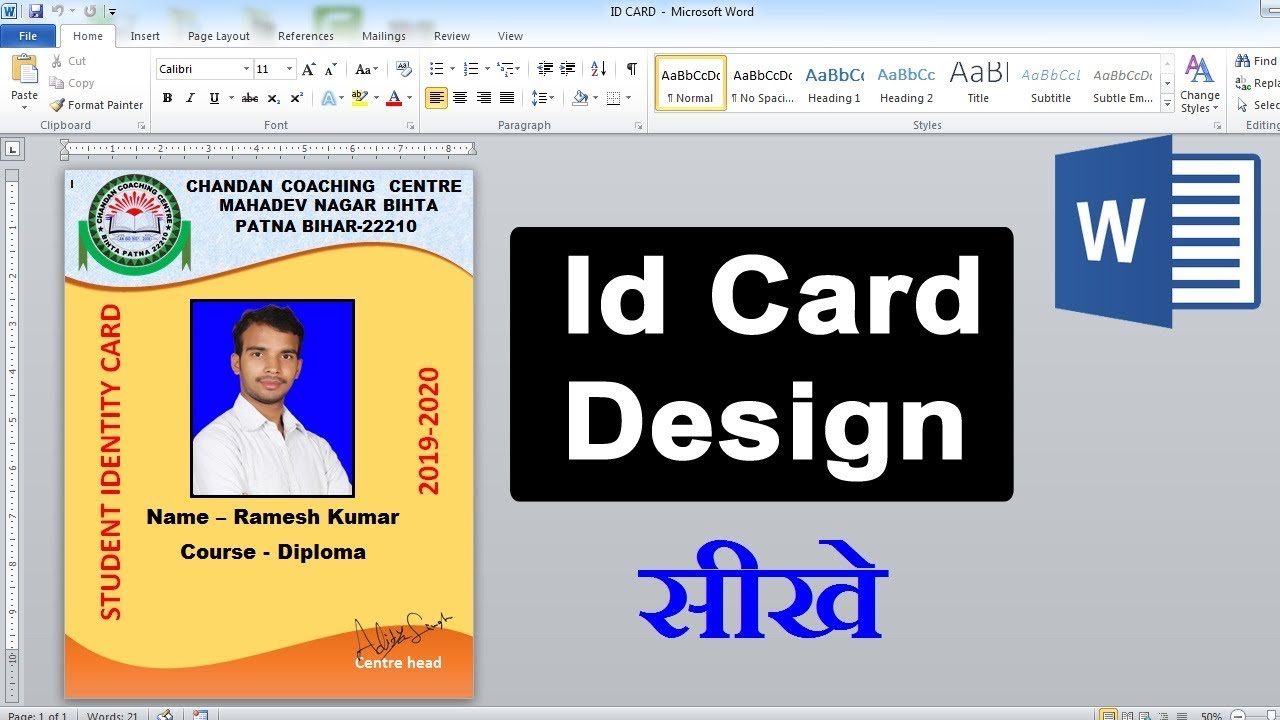
Task: Apply superscript formatting
Action: (297, 98)
